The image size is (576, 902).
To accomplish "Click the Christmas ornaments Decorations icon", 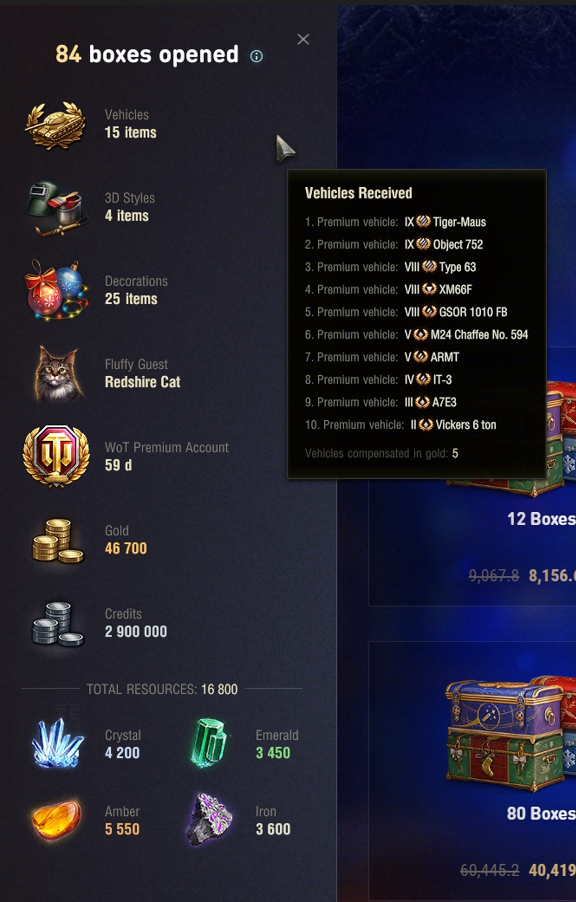I will click(56, 290).
